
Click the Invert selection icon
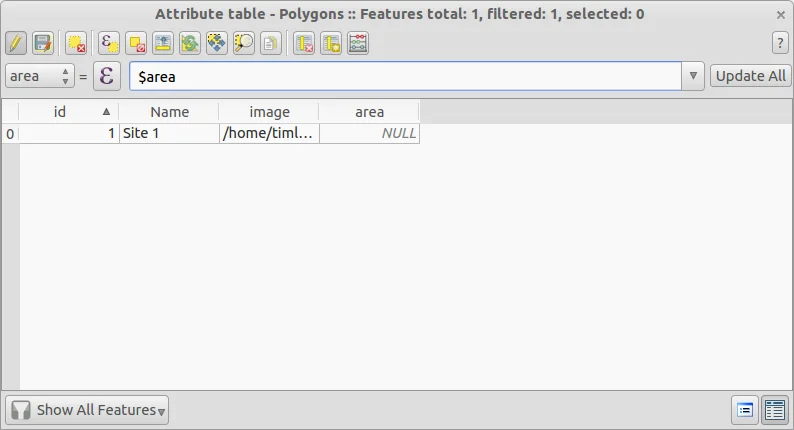(190, 43)
